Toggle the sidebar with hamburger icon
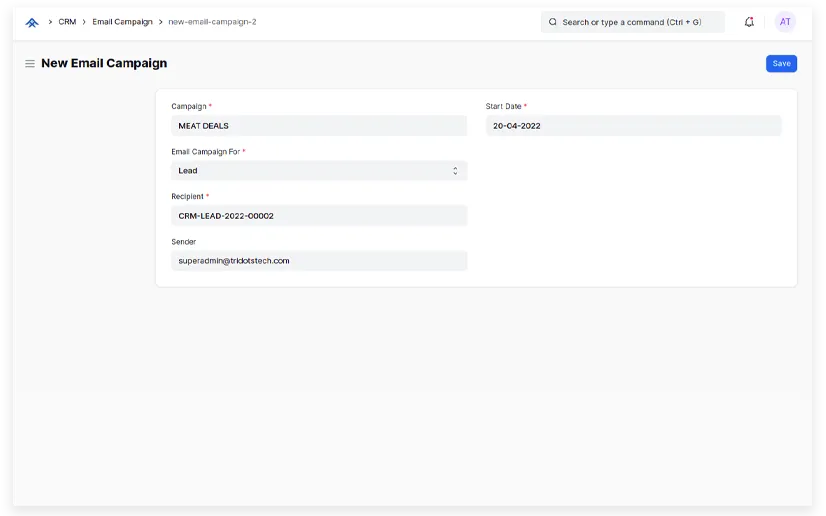Image resolution: width=826 pixels, height=516 pixels. [30, 64]
